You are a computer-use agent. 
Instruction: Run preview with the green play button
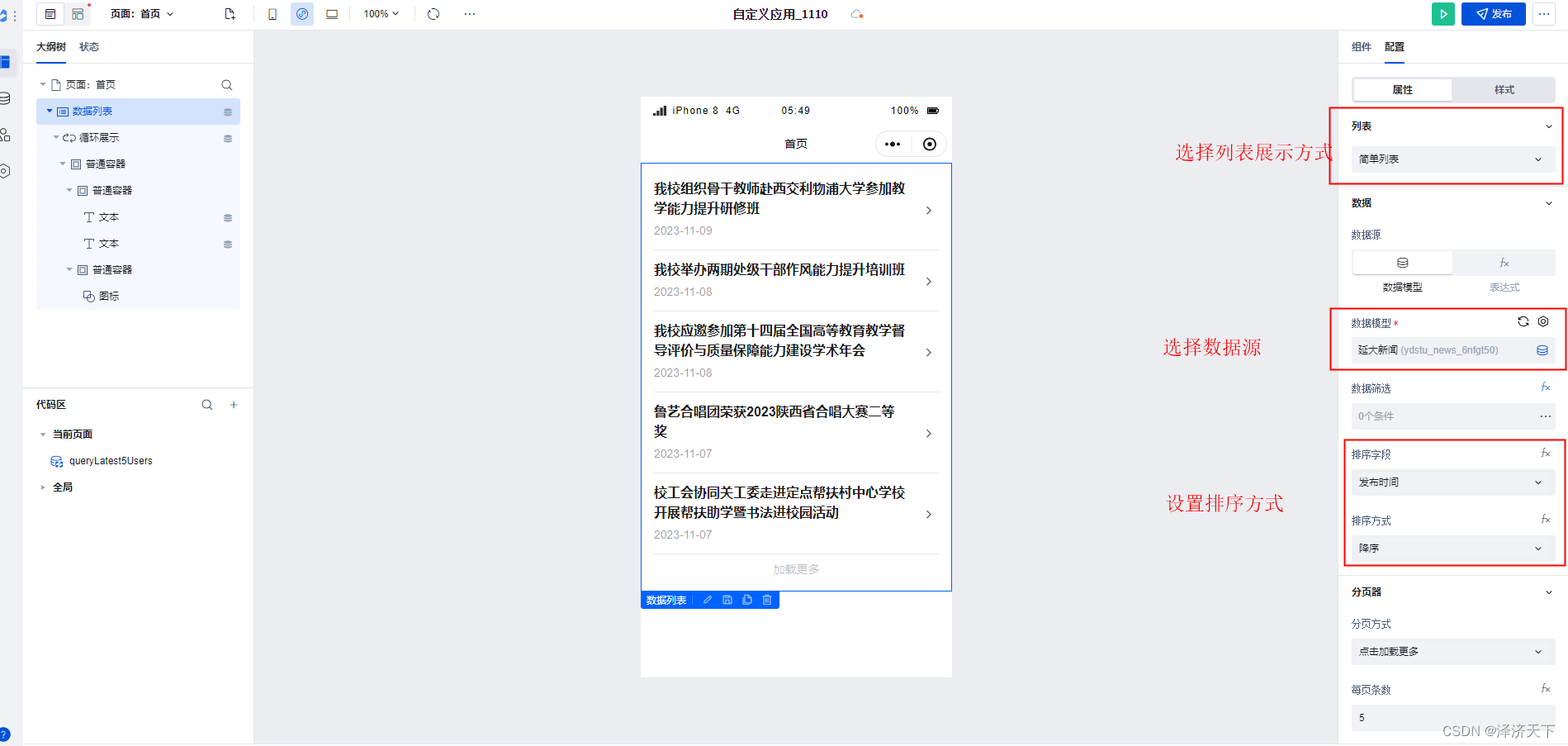tap(1443, 14)
